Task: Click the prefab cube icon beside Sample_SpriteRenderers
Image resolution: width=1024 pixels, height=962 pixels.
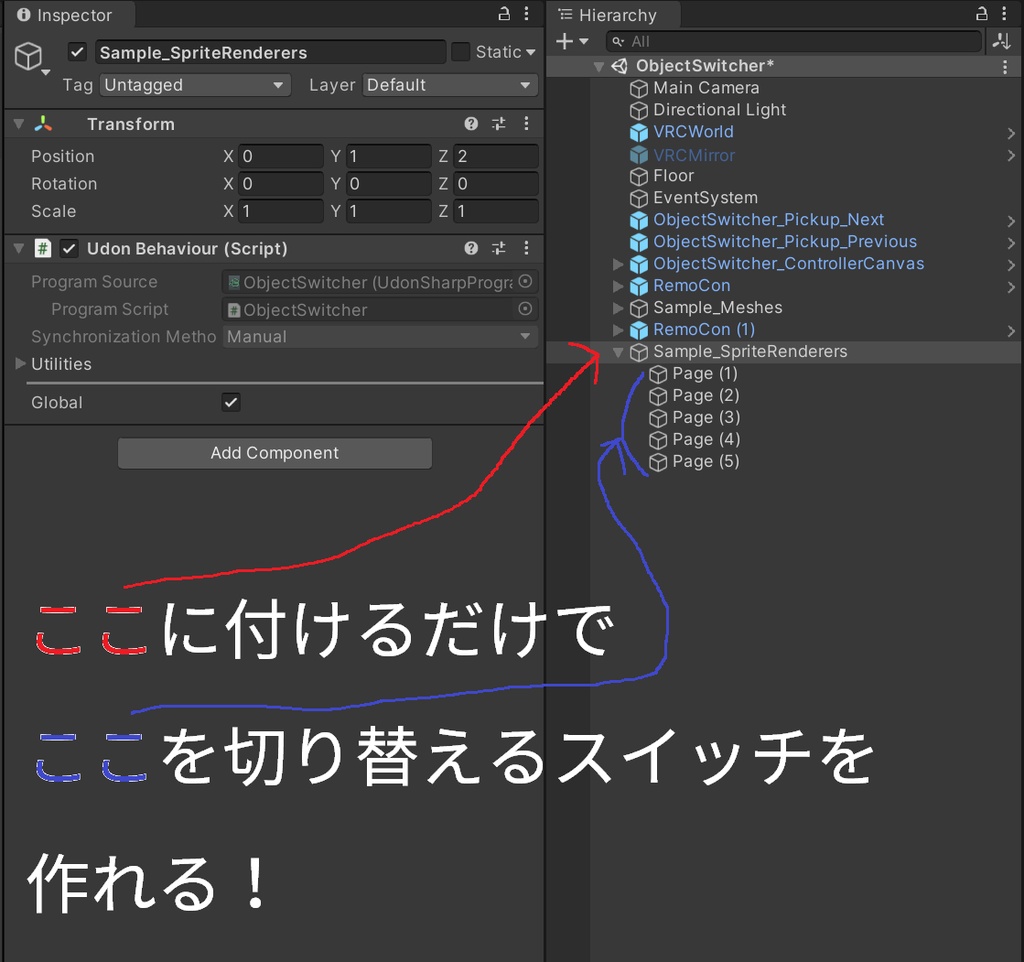Action: [x=639, y=351]
